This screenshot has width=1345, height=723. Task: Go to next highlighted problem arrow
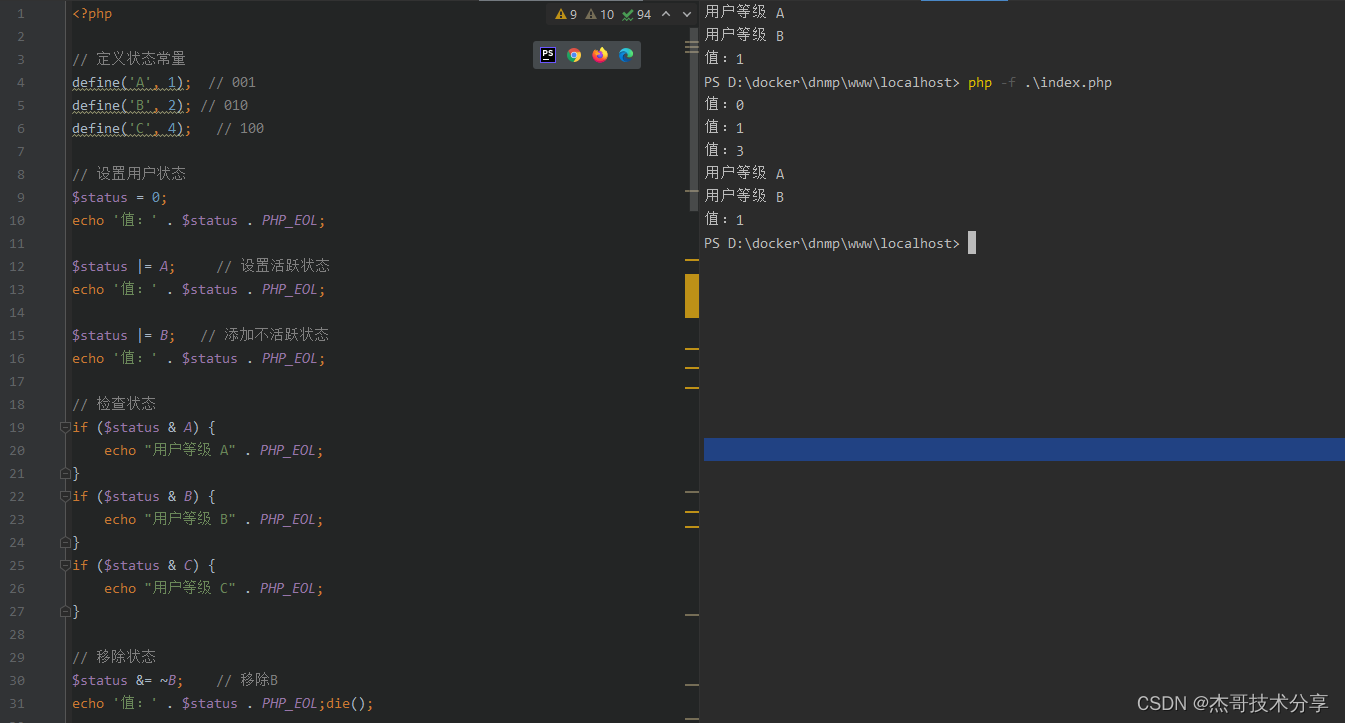click(686, 14)
